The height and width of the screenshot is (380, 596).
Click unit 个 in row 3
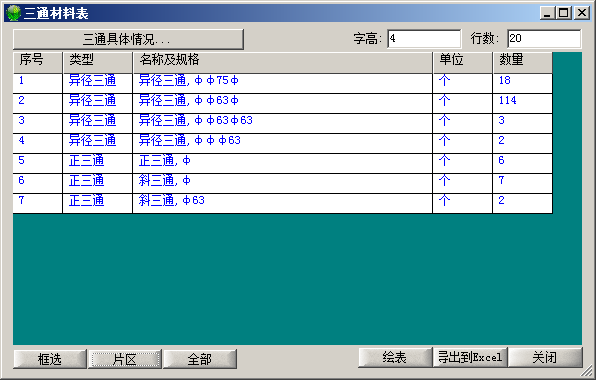click(463, 124)
